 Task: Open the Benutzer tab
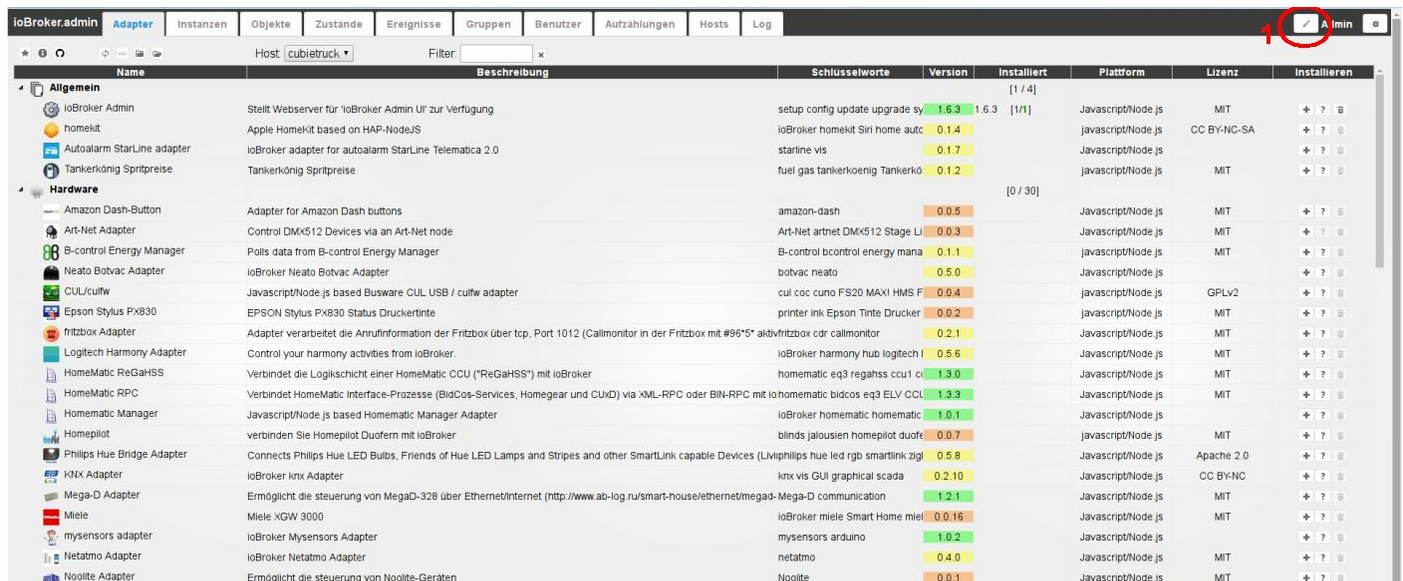[558, 24]
